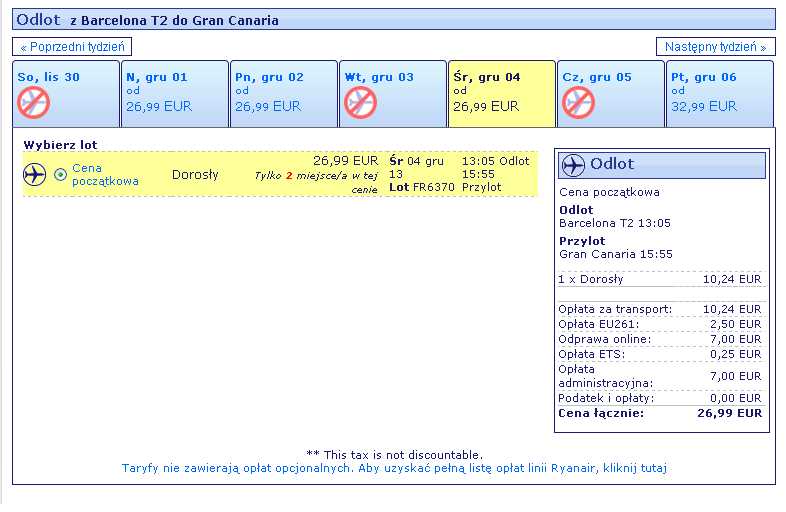Click the Odlot z Barcelona T2 header bar
Image resolution: width=786 pixels, height=512 pixels.
[394, 20]
